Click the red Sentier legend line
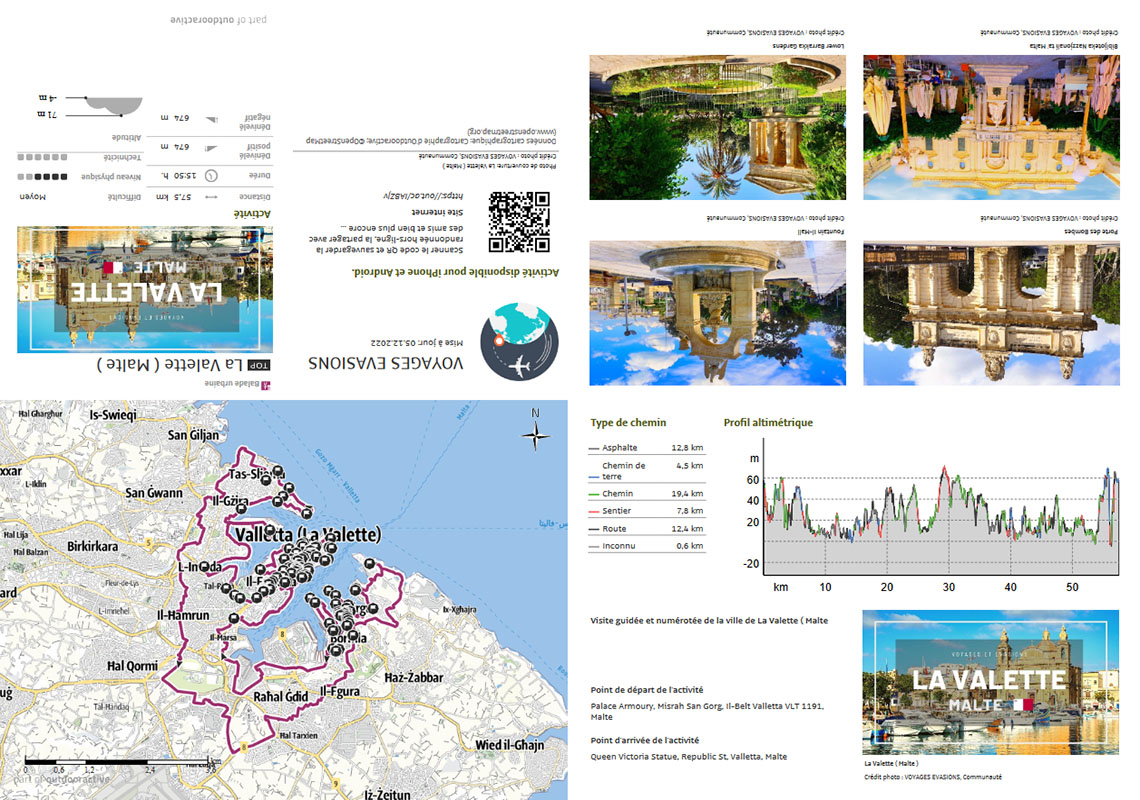Viewport: 1140px width, 800px height. (594, 511)
